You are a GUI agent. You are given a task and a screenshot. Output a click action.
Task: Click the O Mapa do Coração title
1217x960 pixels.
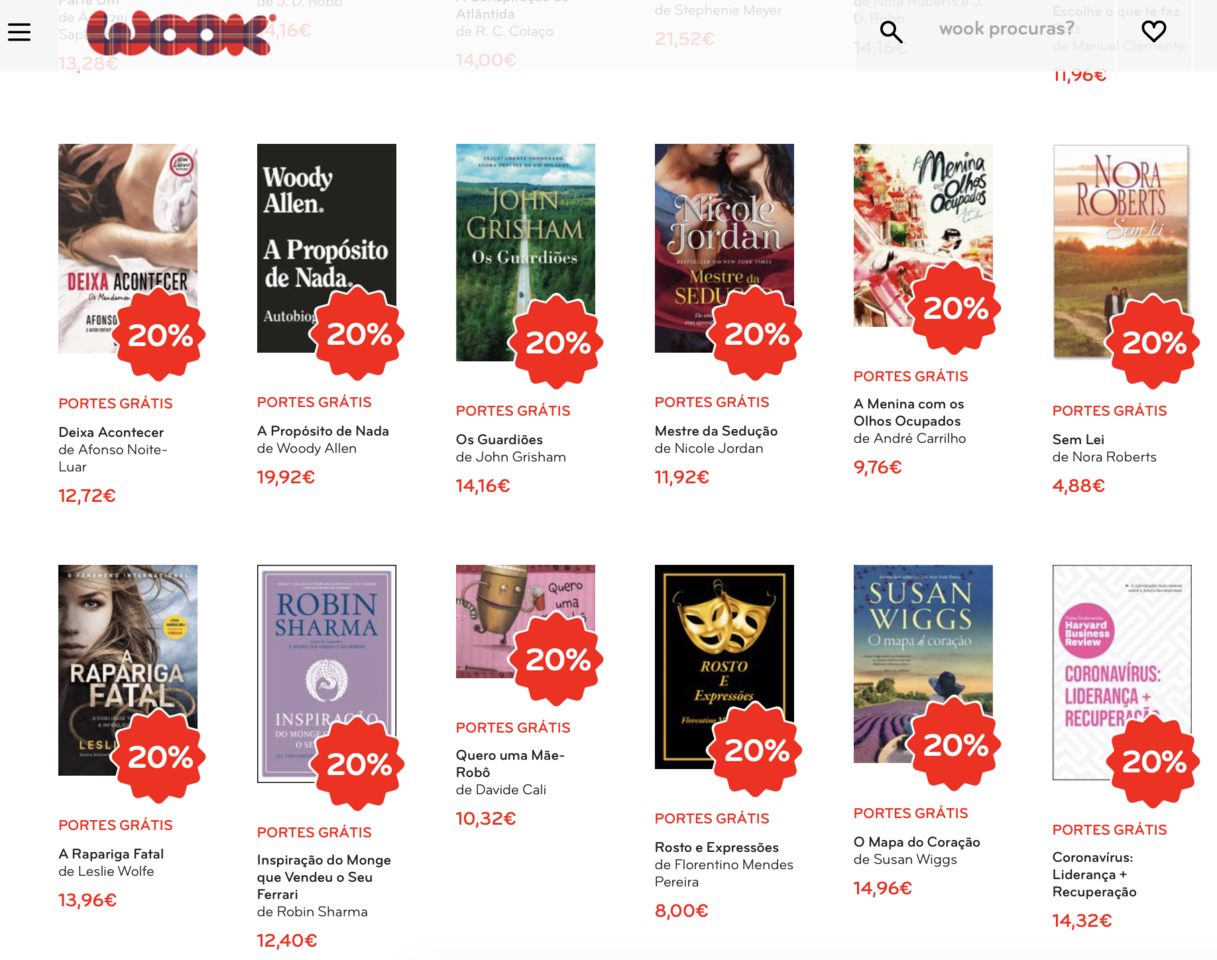916,842
